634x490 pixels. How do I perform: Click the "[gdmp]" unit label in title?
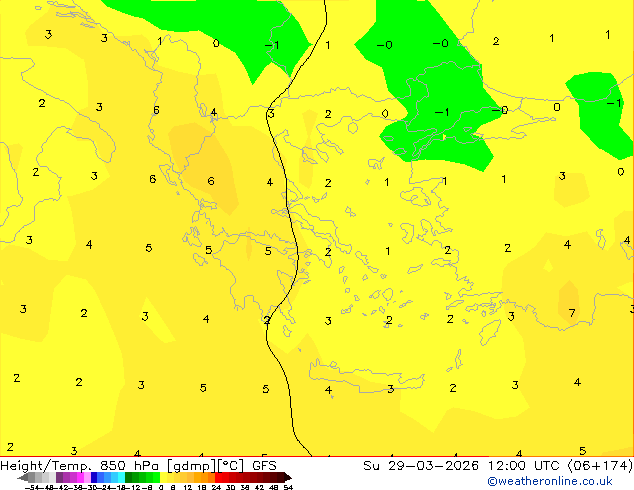pyautogui.click(x=191, y=466)
